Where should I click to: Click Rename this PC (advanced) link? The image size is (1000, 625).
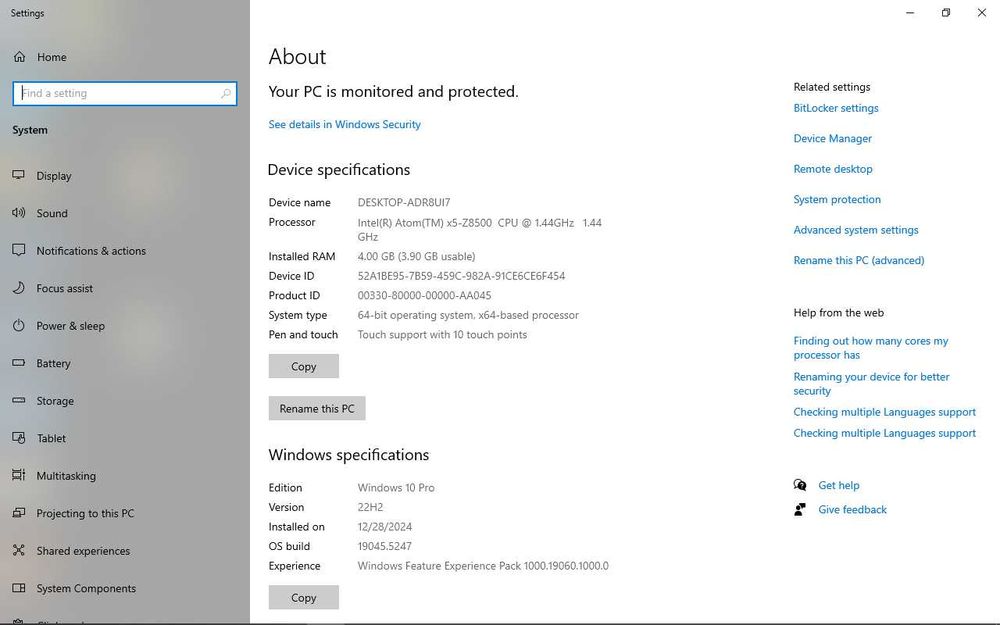pos(858,260)
